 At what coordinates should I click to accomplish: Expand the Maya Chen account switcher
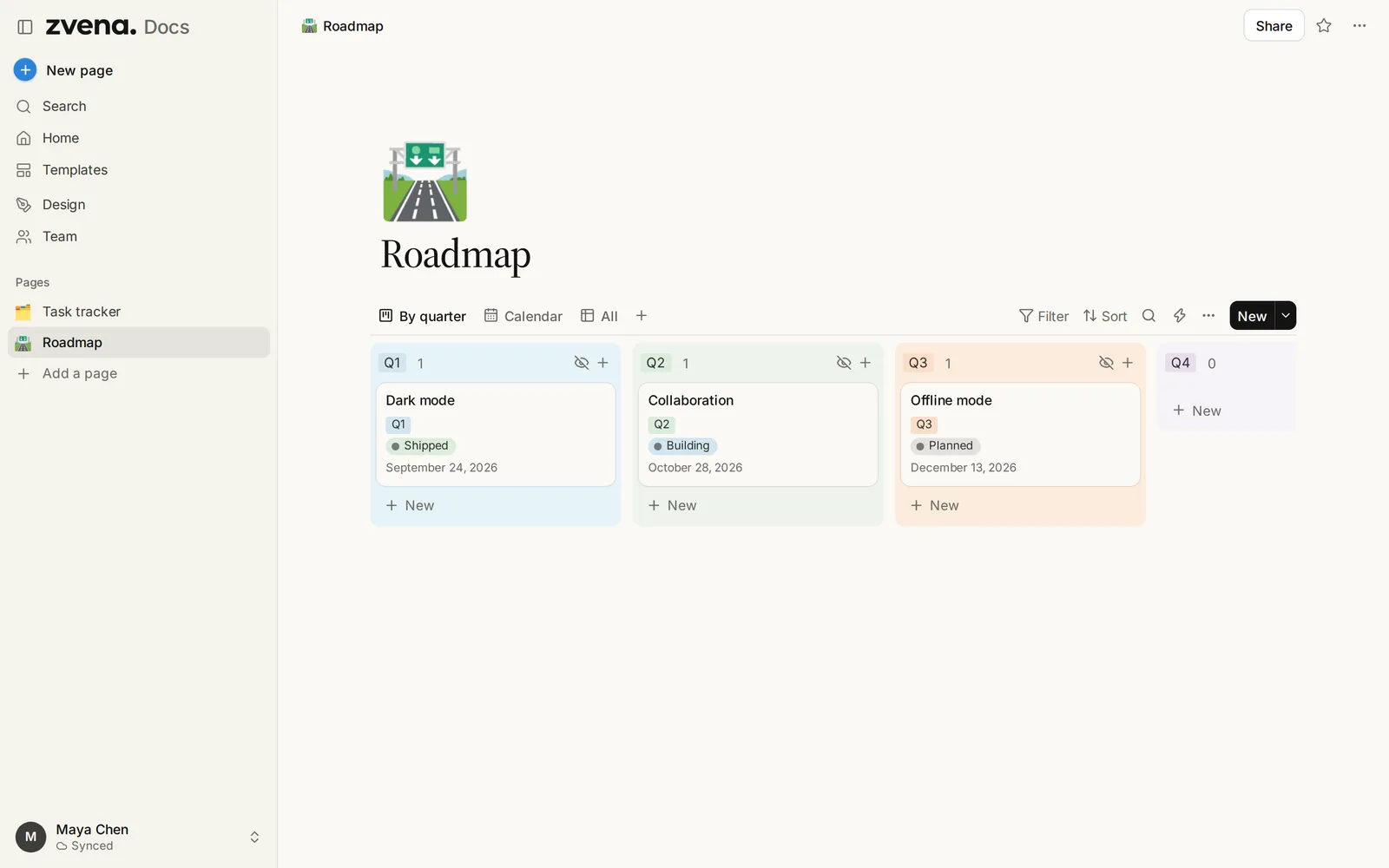[254, 838]
